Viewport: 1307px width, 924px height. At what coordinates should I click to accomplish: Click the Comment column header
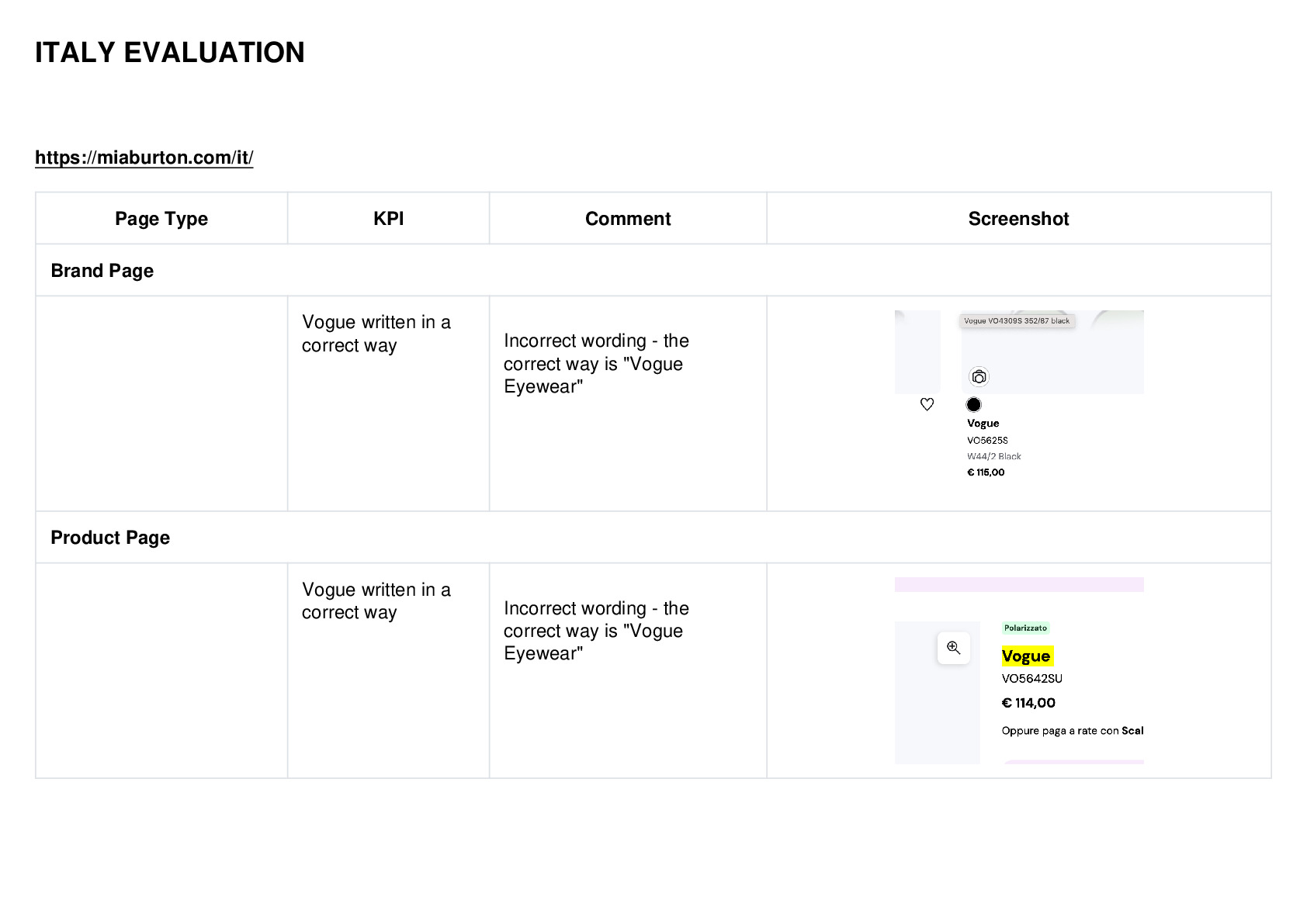628,219
